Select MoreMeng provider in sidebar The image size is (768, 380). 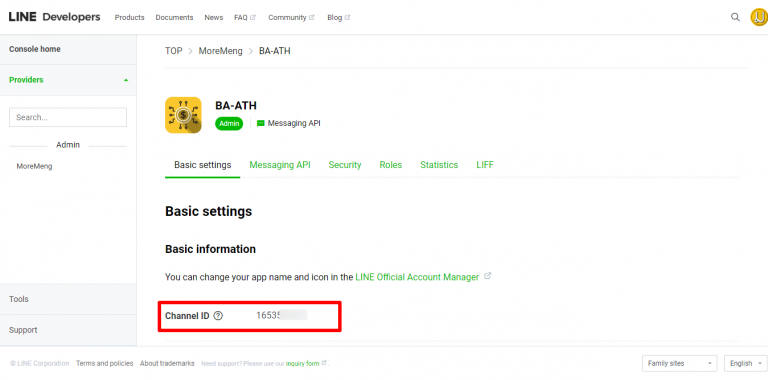pos(34,166)
